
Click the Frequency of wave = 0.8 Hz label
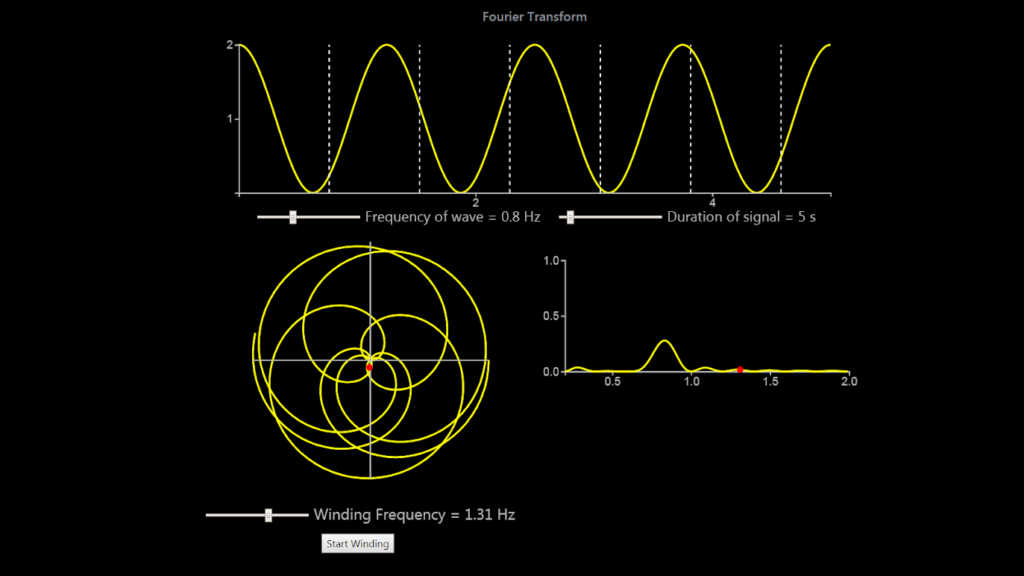point(452,216)
